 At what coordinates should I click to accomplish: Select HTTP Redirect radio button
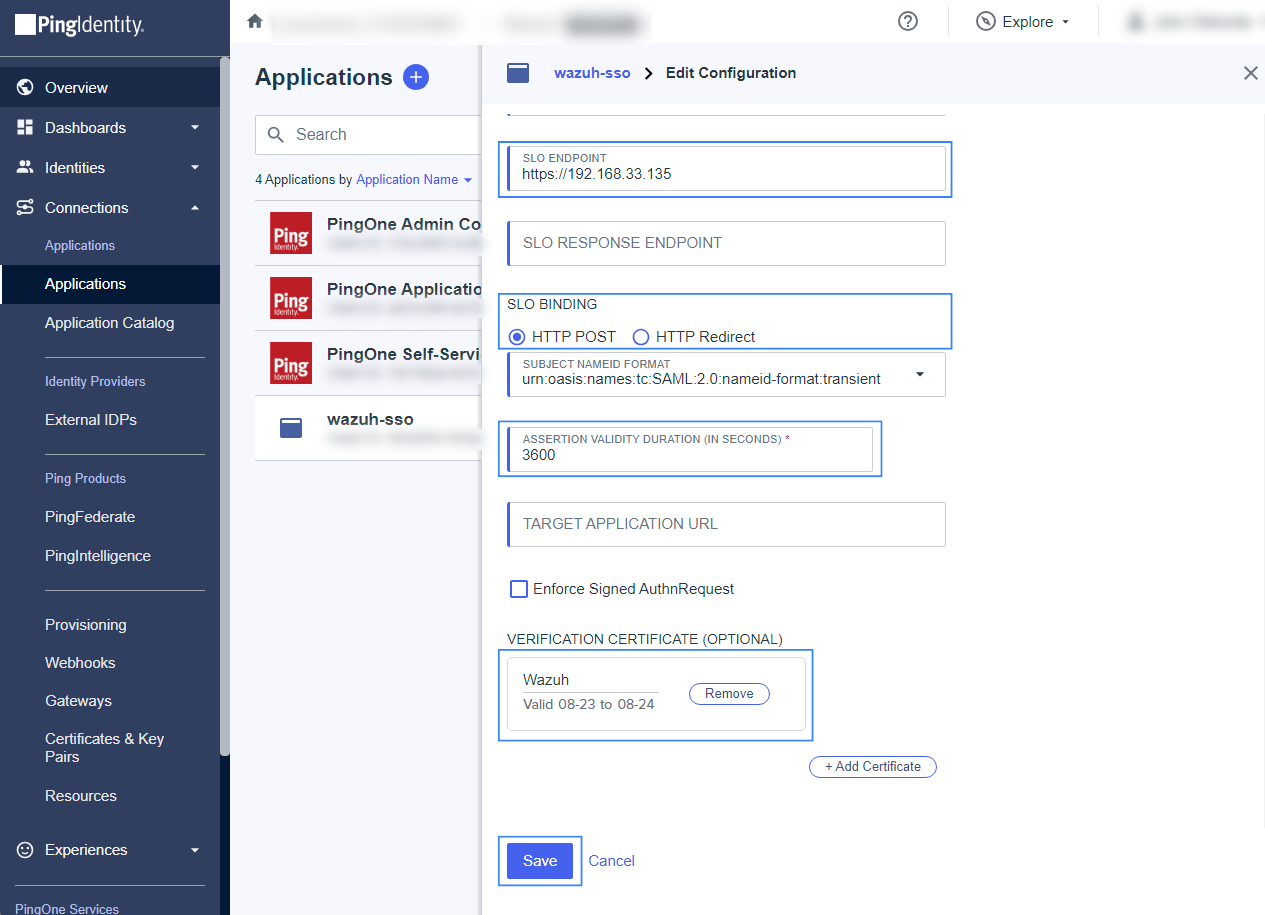click(641, 337)
